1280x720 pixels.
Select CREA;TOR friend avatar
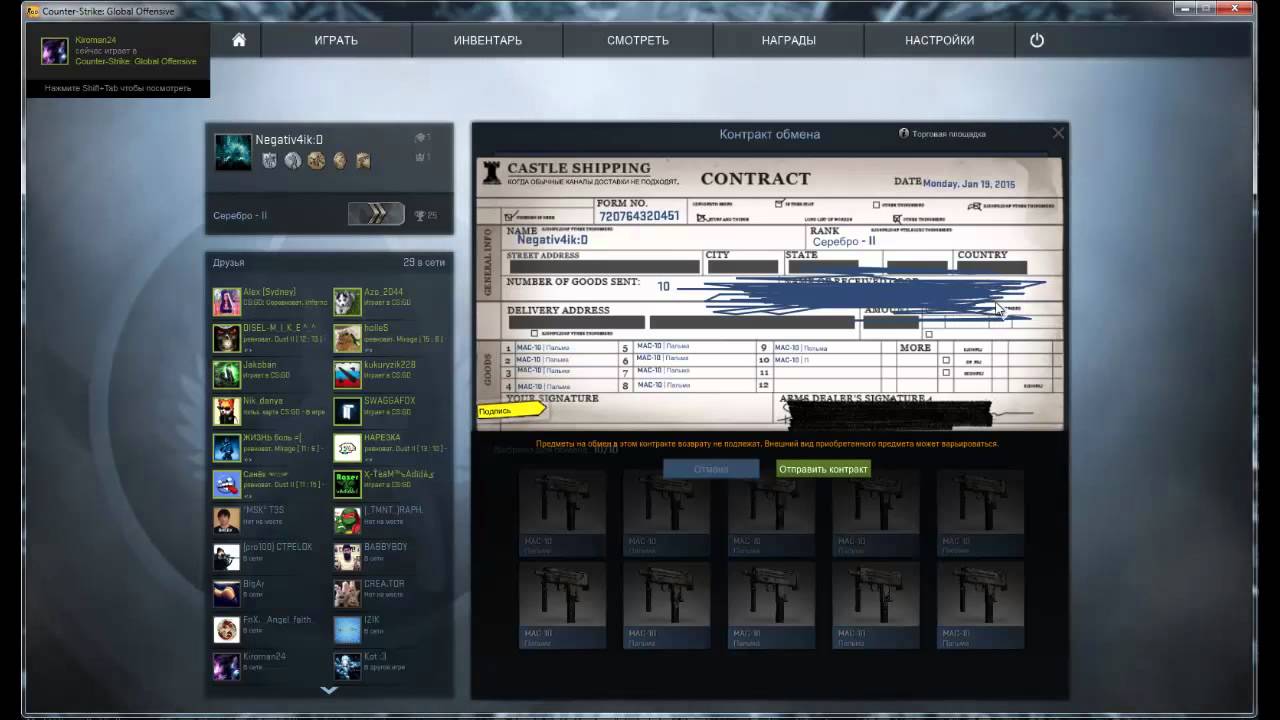[x=347, y=593]
